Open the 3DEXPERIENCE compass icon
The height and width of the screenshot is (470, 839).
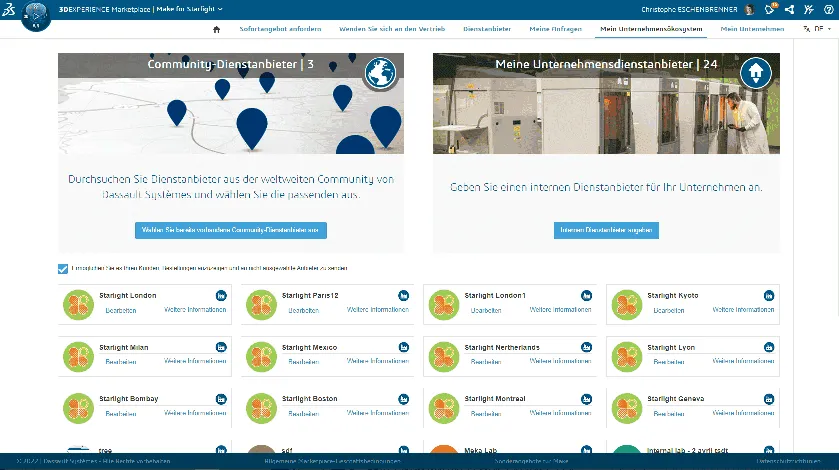36,16
